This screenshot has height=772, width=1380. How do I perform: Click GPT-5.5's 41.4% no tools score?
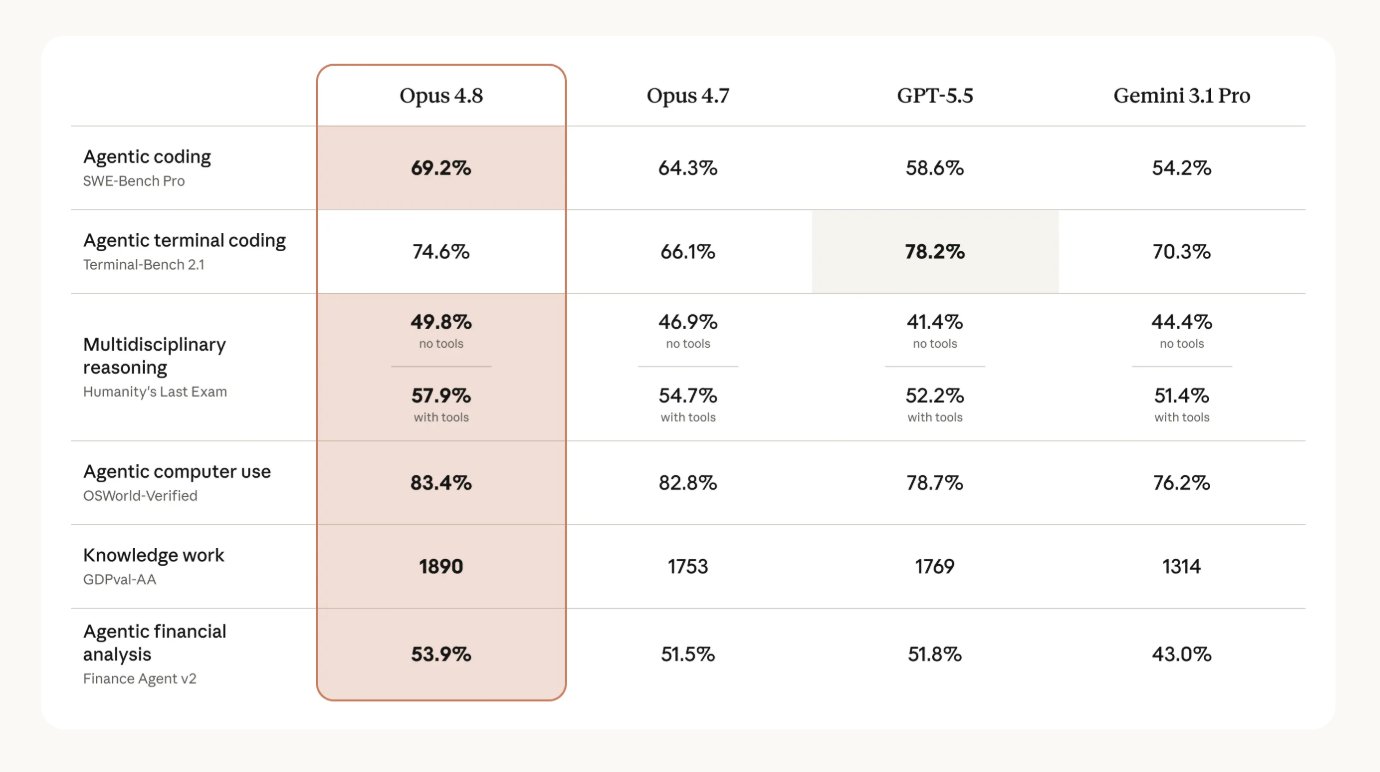[935, 322]
